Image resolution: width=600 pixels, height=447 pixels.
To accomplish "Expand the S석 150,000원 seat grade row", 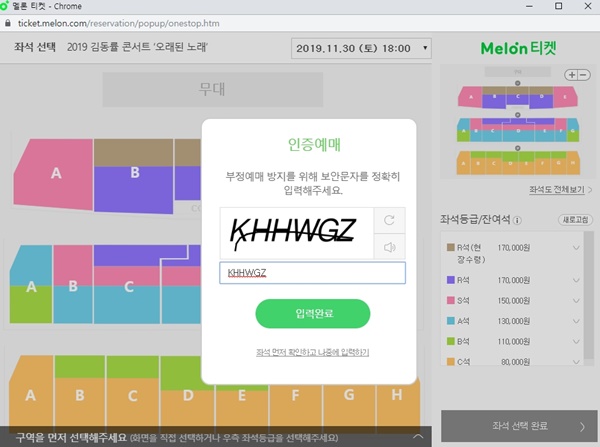I will [577, 300].
